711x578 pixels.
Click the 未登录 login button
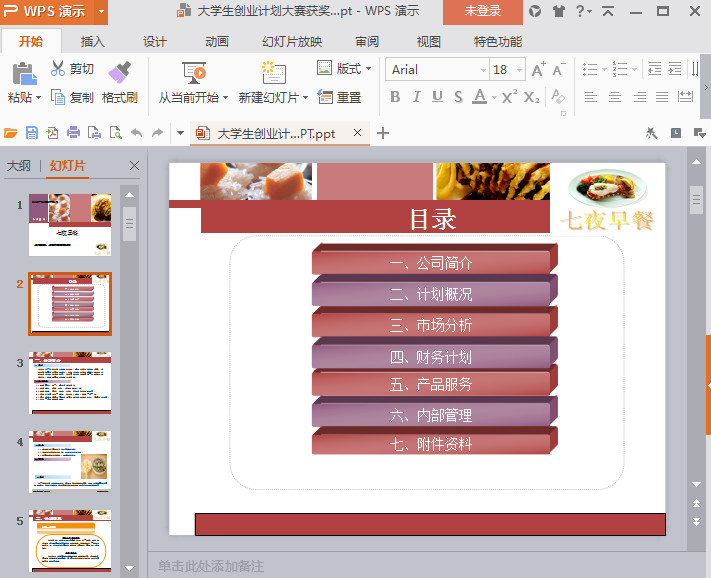pos(482,12)
